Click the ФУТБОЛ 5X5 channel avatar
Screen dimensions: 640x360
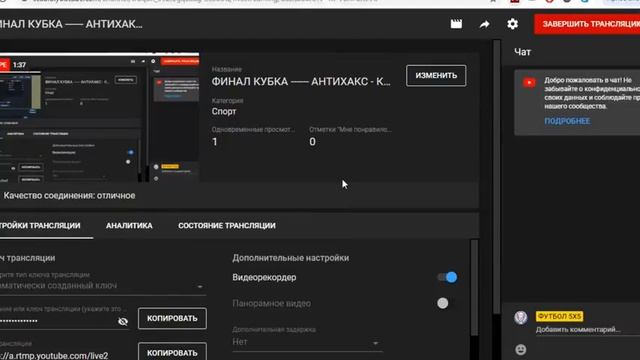(x=520, y=317)
